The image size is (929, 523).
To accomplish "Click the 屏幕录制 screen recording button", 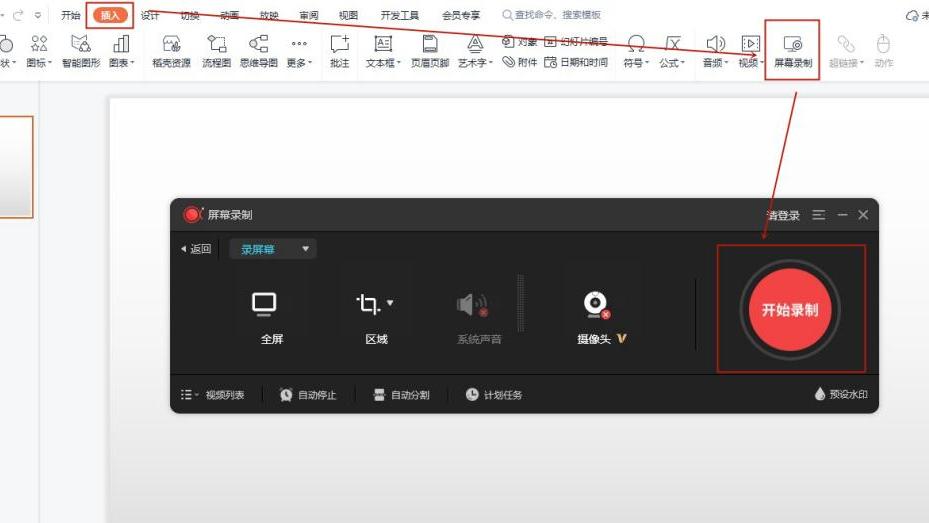I will click(x=793, y=51).
